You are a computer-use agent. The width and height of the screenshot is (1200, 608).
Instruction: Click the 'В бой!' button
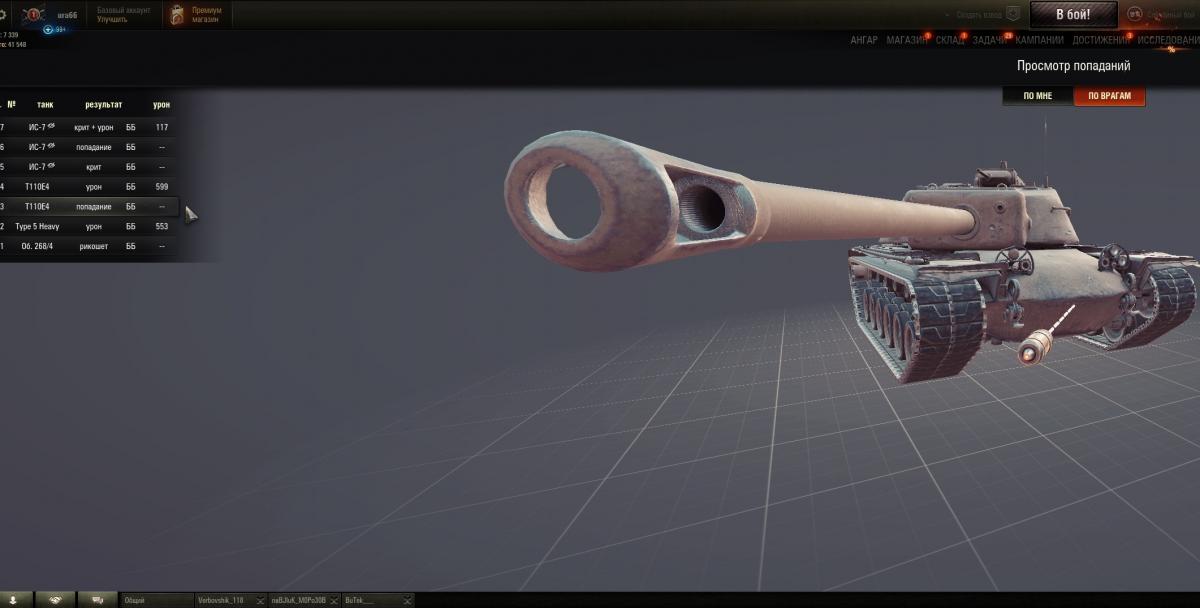[1073, 15]
